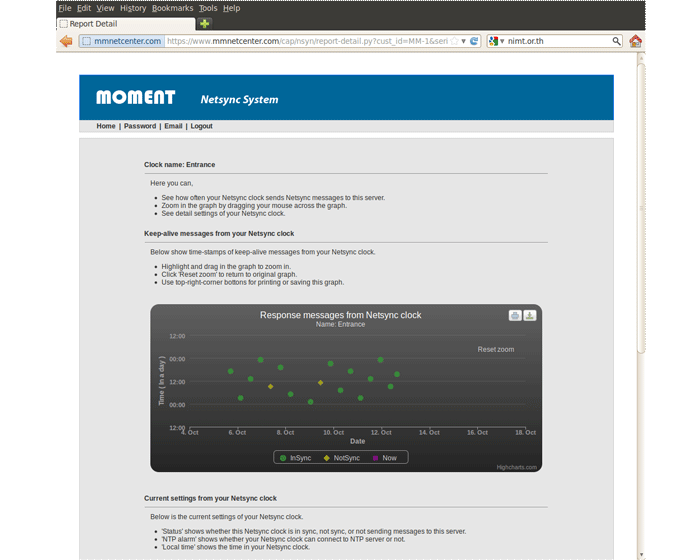Click the URL address field
This screenshot has width=700, height=560.
[x=307, y=41]
